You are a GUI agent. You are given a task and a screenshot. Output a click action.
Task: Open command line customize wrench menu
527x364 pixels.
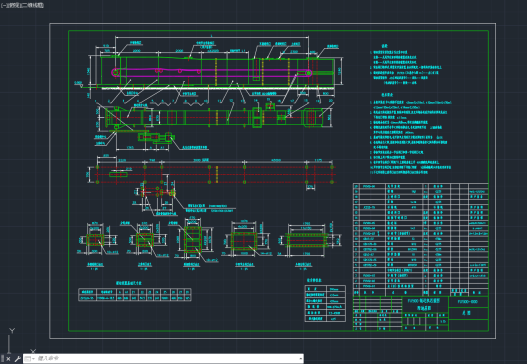[17, 359]
